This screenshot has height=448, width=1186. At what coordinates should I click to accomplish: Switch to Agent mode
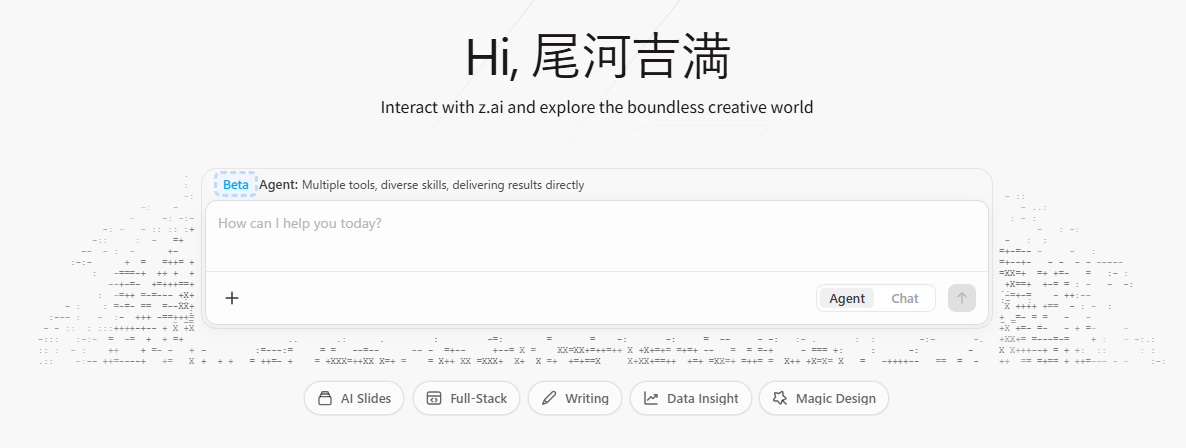tap(846, 298)
